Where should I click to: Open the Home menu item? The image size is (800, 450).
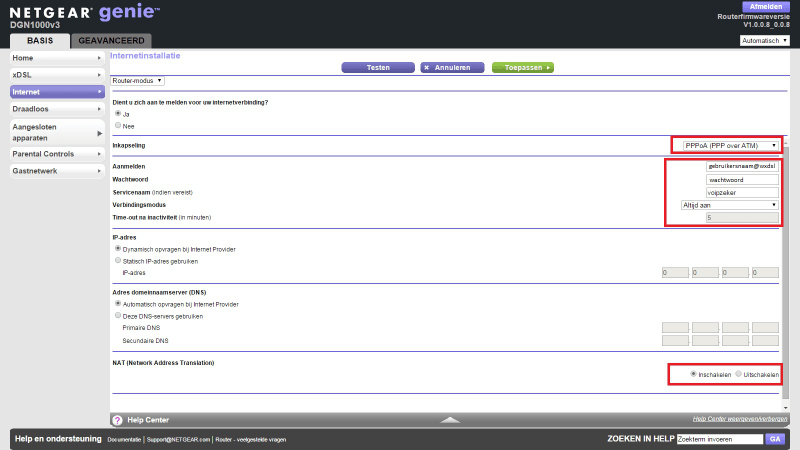pyautogui.click(x=57, y=58)
